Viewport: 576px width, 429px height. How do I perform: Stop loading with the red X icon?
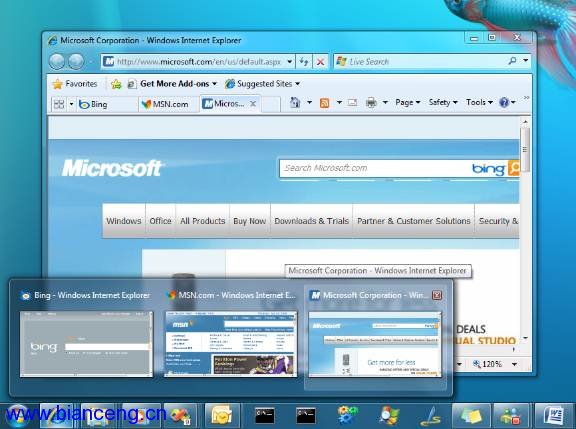point(320,62)
